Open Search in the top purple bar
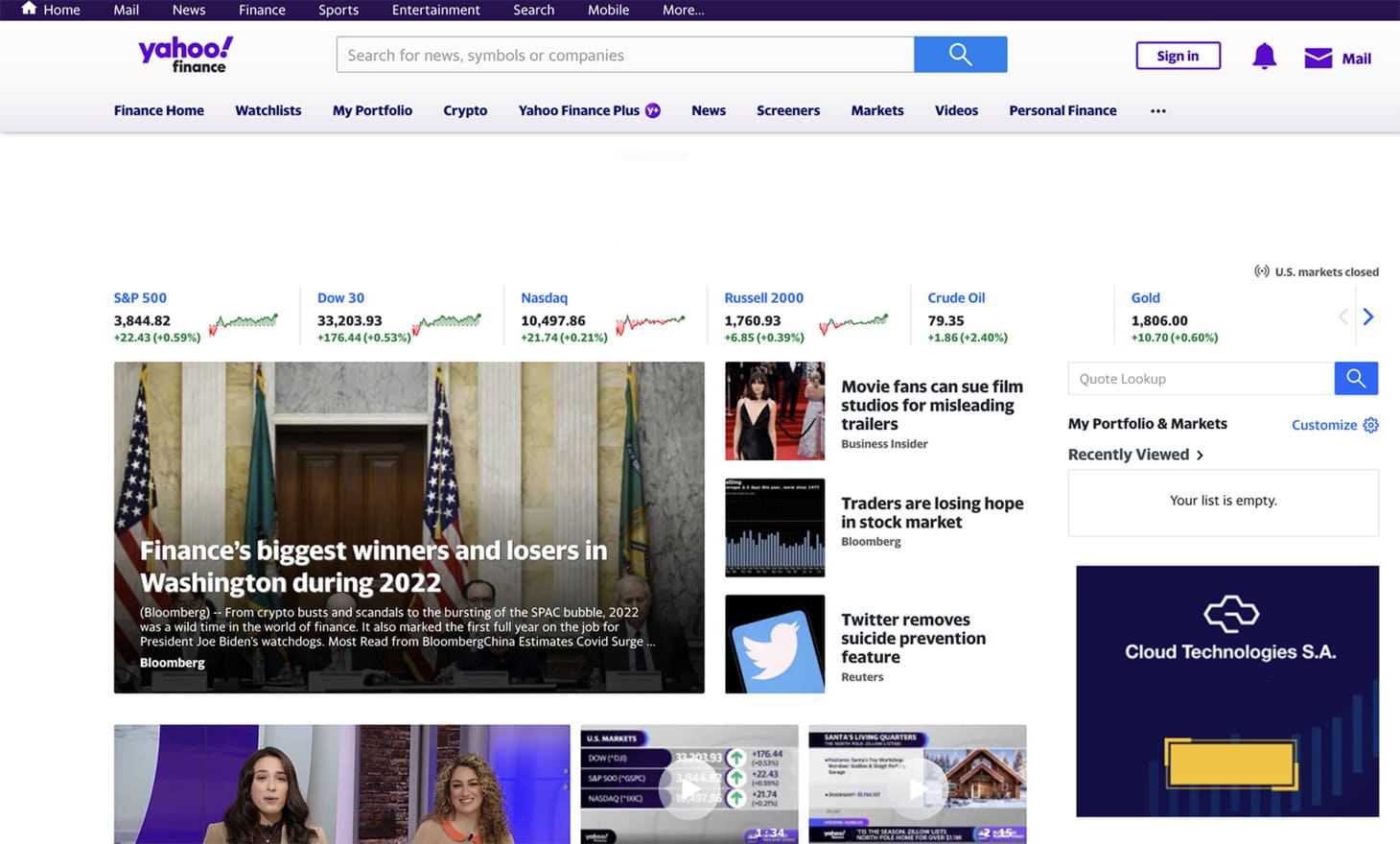 (x=533, y=10)
